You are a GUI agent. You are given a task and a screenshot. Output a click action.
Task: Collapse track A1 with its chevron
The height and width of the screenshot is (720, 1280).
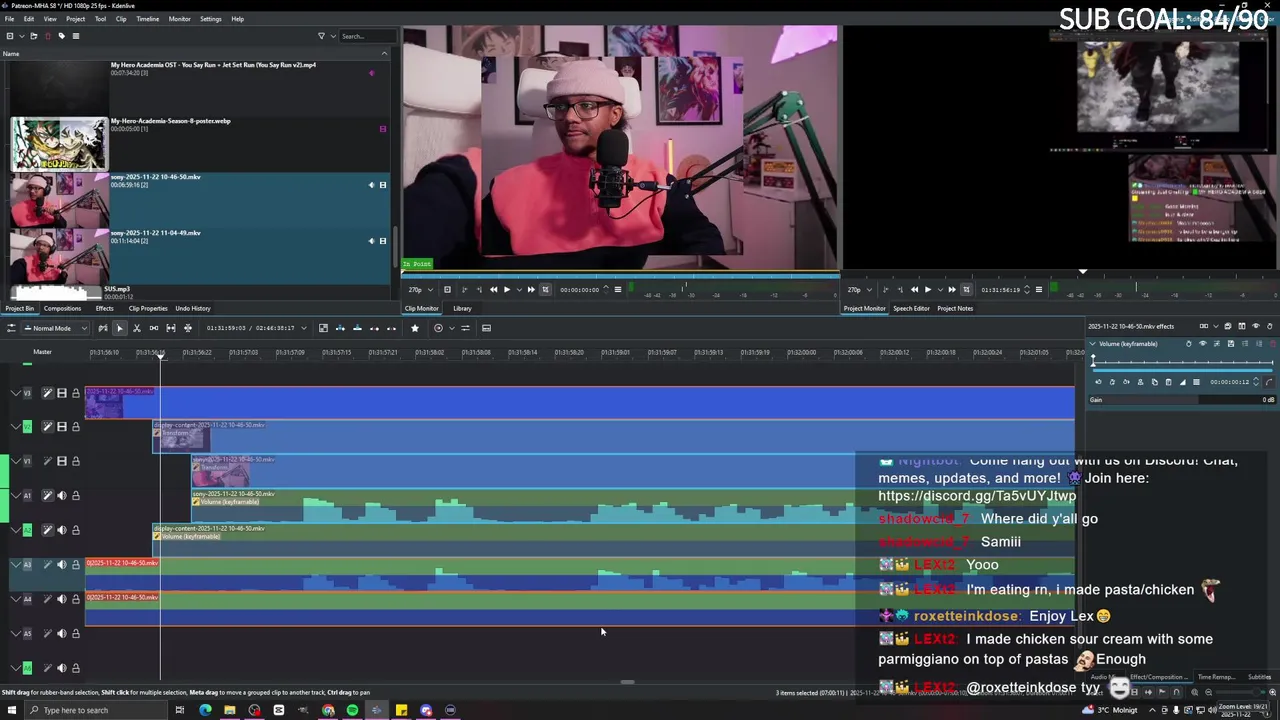pyautogui.click(x=15, y=495)
